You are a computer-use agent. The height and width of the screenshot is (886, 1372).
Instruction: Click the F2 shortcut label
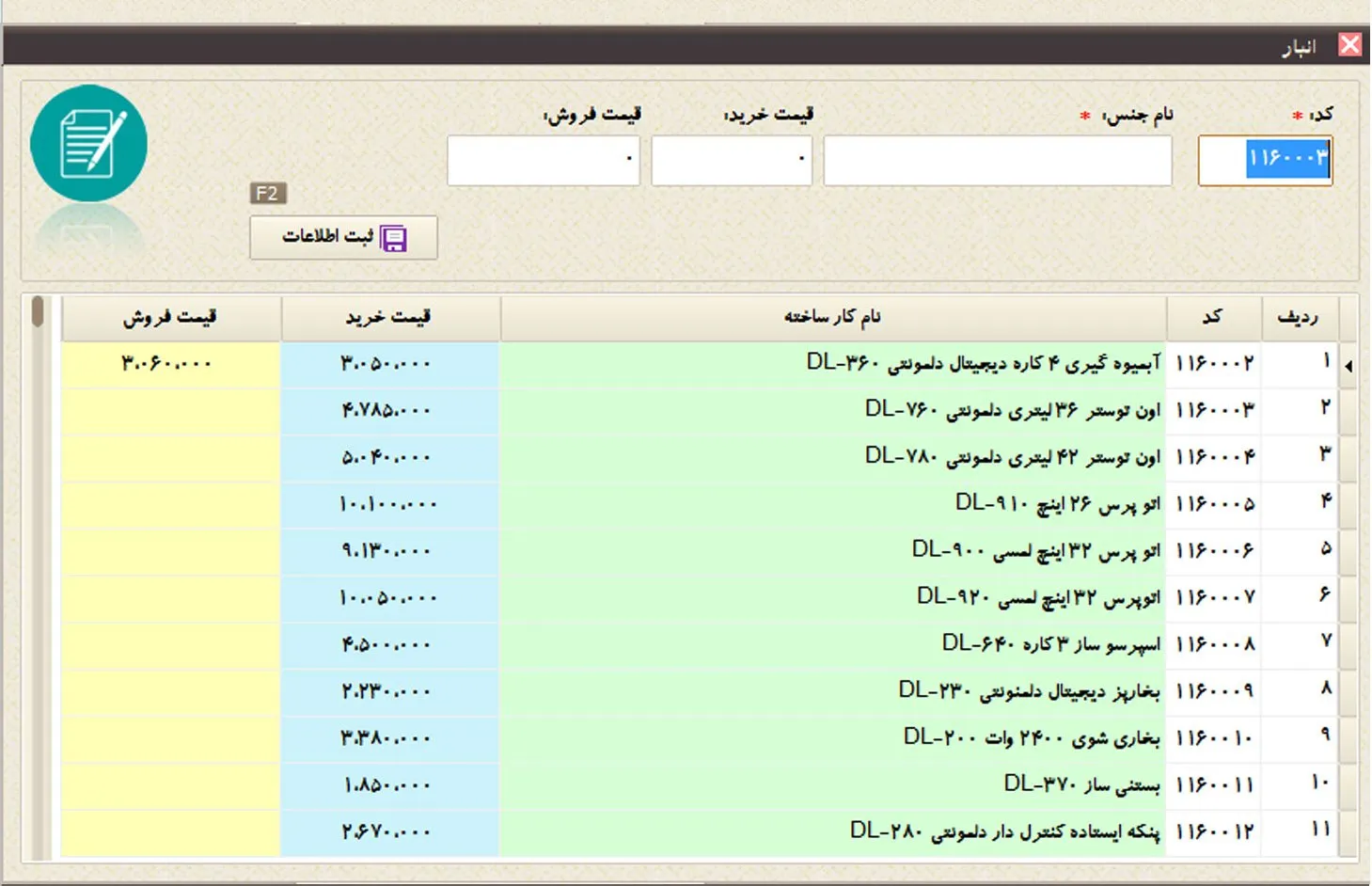click(x=268, y=193)
